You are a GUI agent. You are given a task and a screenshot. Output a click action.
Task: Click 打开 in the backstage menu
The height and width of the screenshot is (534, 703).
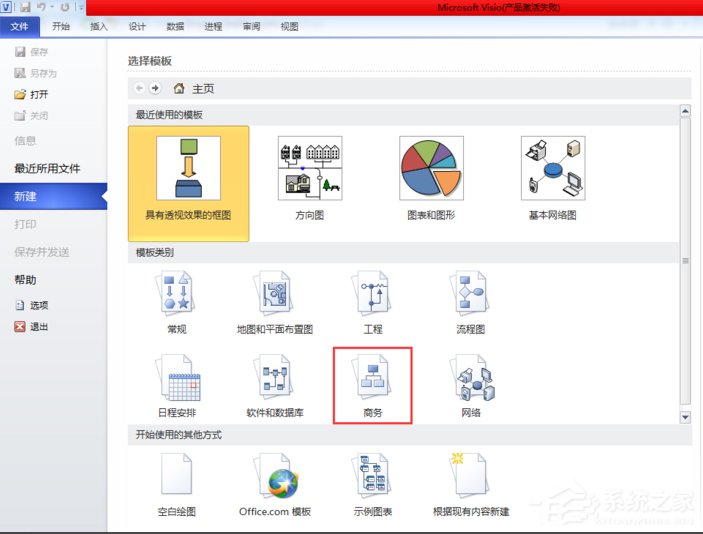coord(31,95)
